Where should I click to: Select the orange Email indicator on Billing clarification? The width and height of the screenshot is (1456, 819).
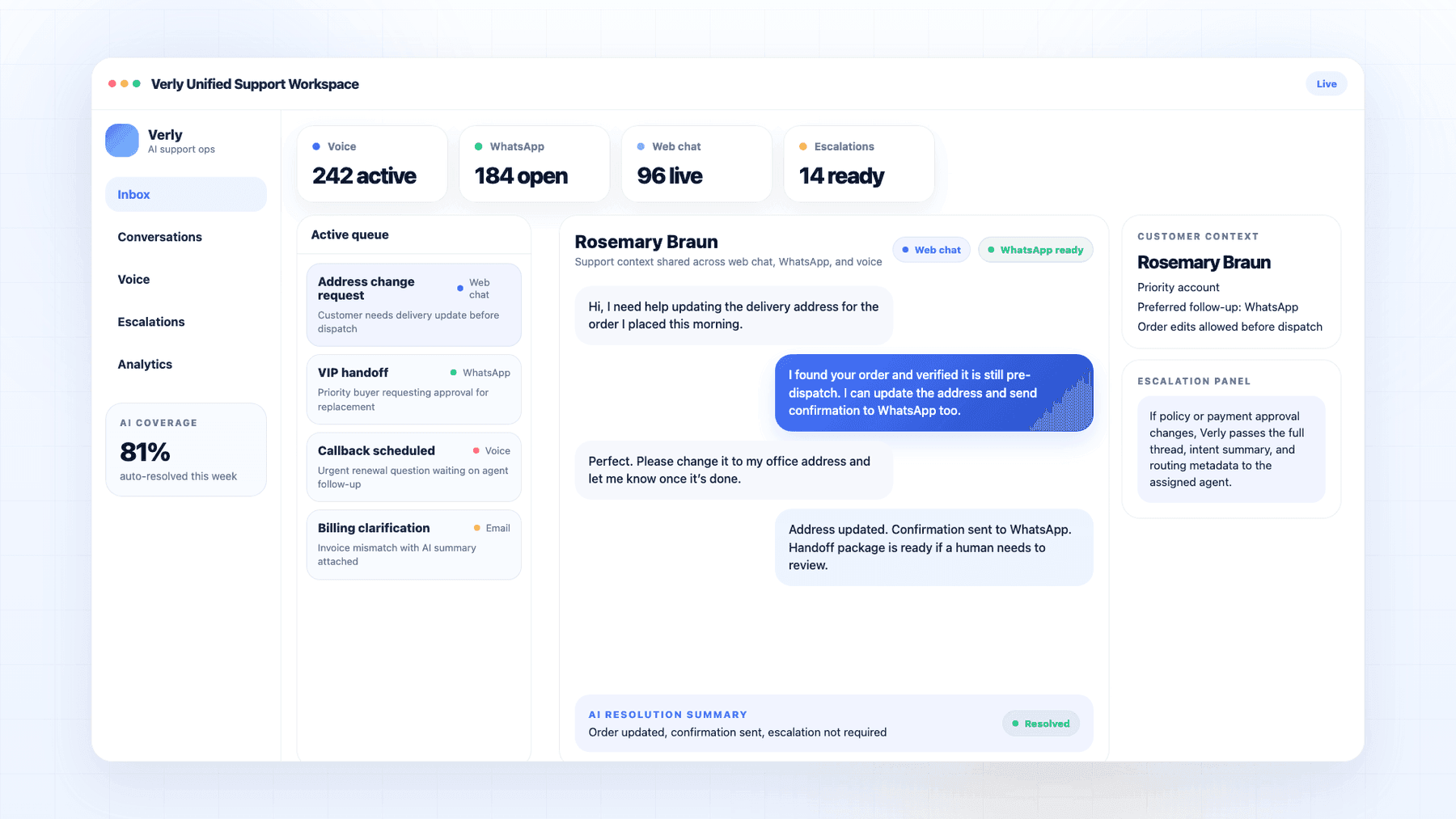pos(476,528)
